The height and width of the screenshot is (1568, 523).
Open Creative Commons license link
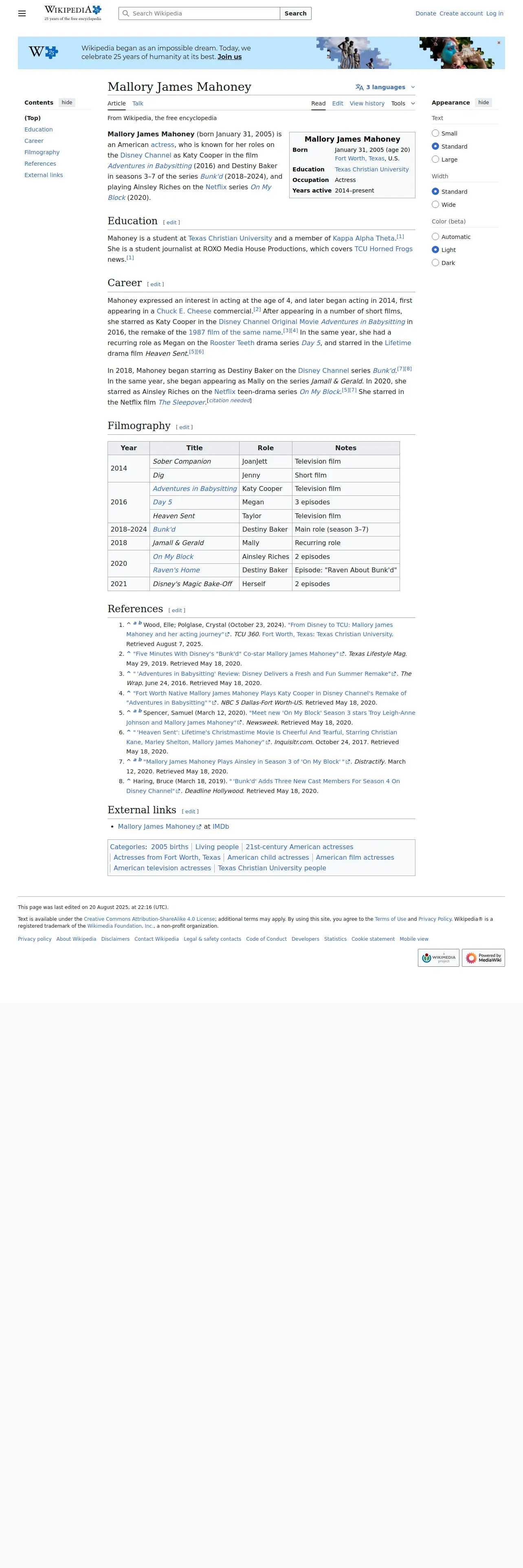click(149, 919)
